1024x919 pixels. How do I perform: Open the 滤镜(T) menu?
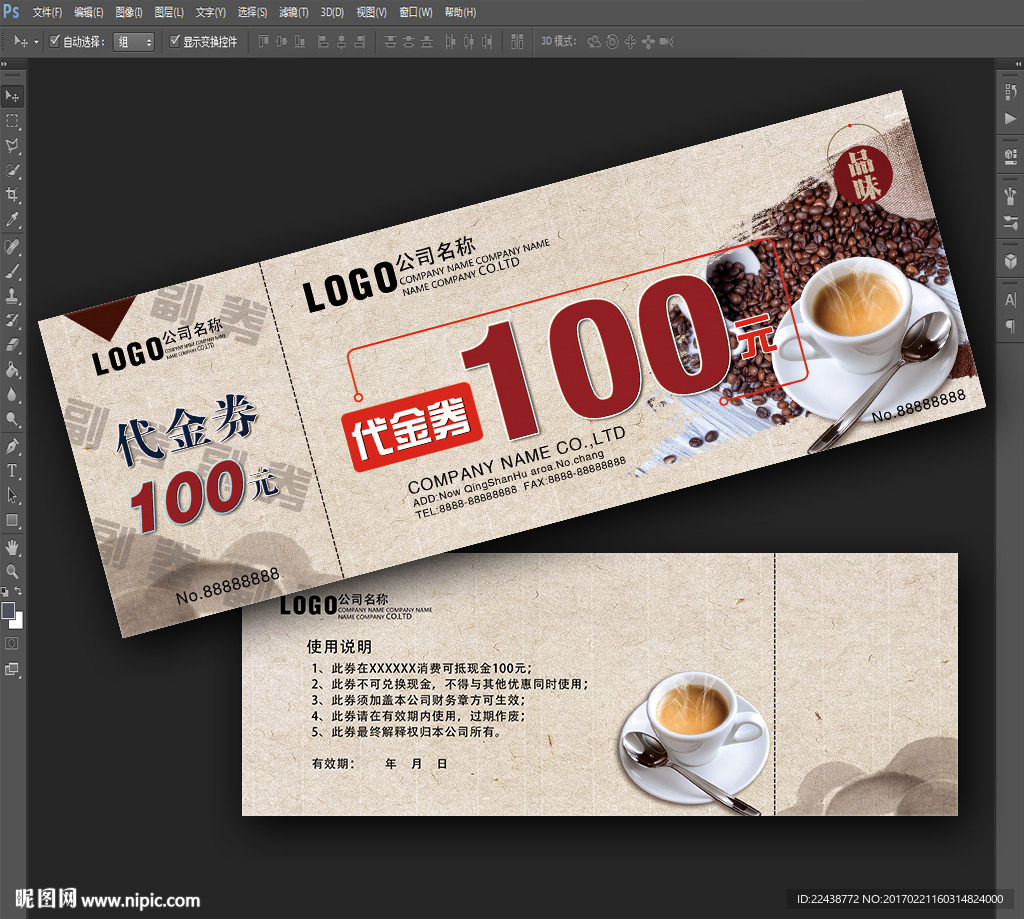pos(293,12)
